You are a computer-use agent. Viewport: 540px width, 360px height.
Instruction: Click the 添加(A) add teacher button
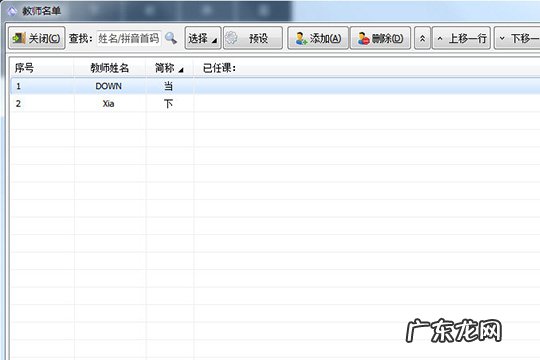pyautogui.click(x=318, y=38)
